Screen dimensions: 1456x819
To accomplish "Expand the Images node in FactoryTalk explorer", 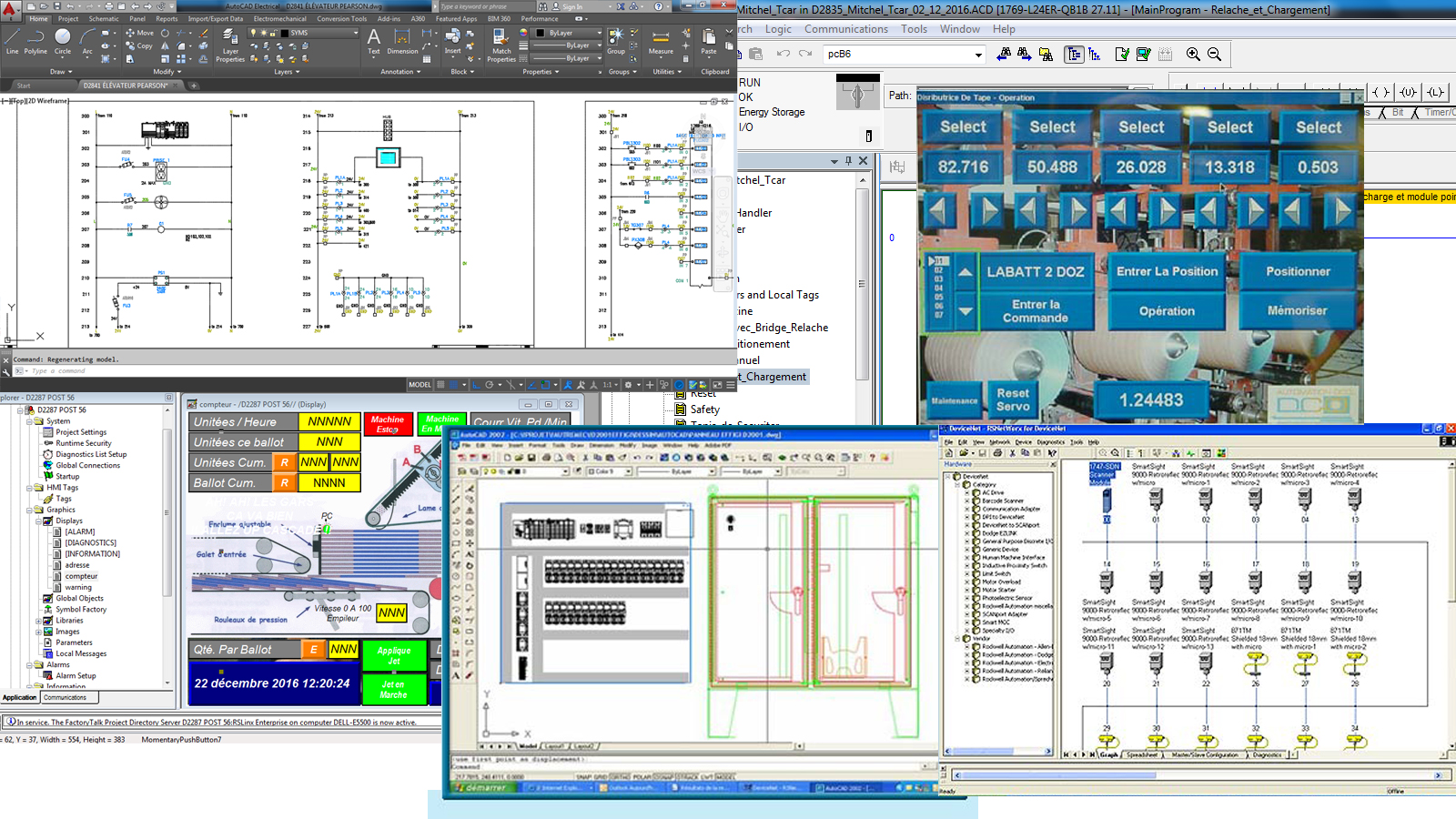I will click(x=39, y=632).
